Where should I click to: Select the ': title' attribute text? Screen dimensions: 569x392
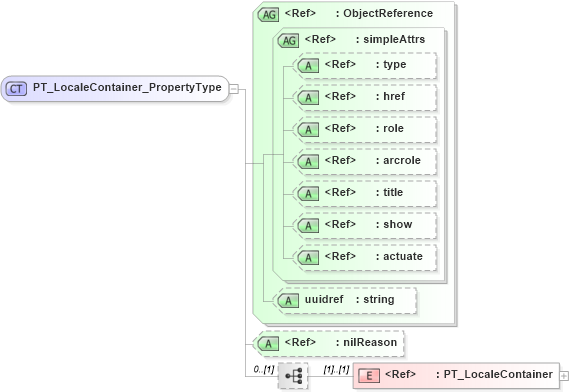[389, 192]
